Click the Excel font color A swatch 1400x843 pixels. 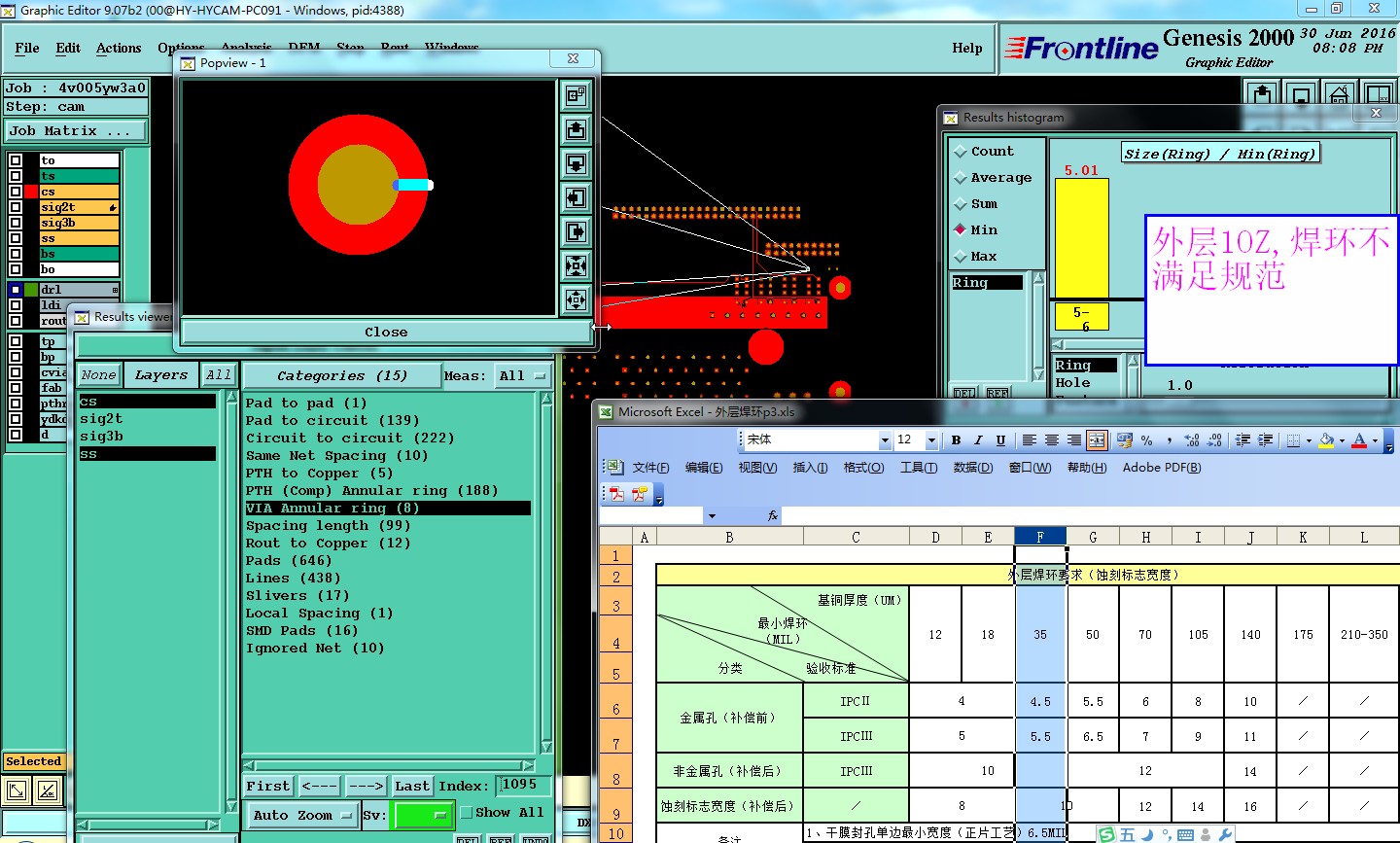[1359, 440]
